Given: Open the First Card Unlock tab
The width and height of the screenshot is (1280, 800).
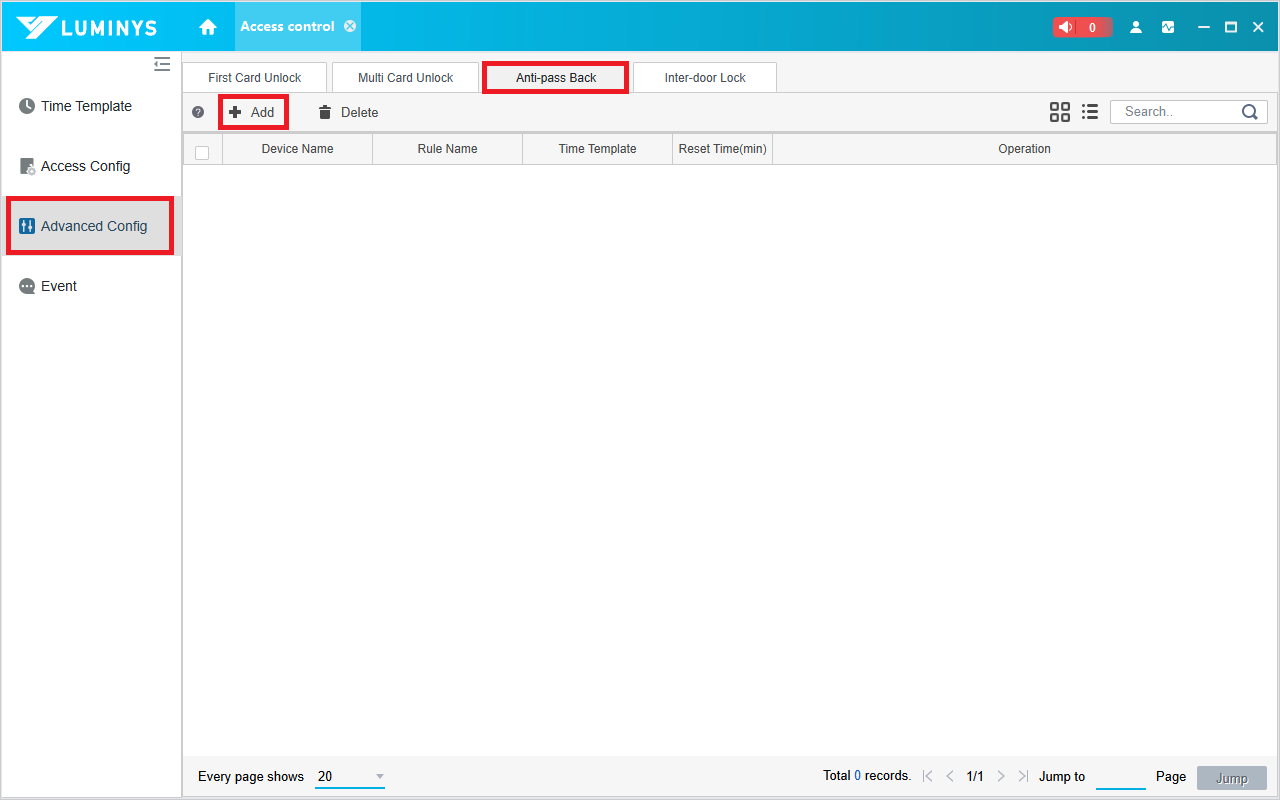Looking at the screenshot, I should coord(255,78).
